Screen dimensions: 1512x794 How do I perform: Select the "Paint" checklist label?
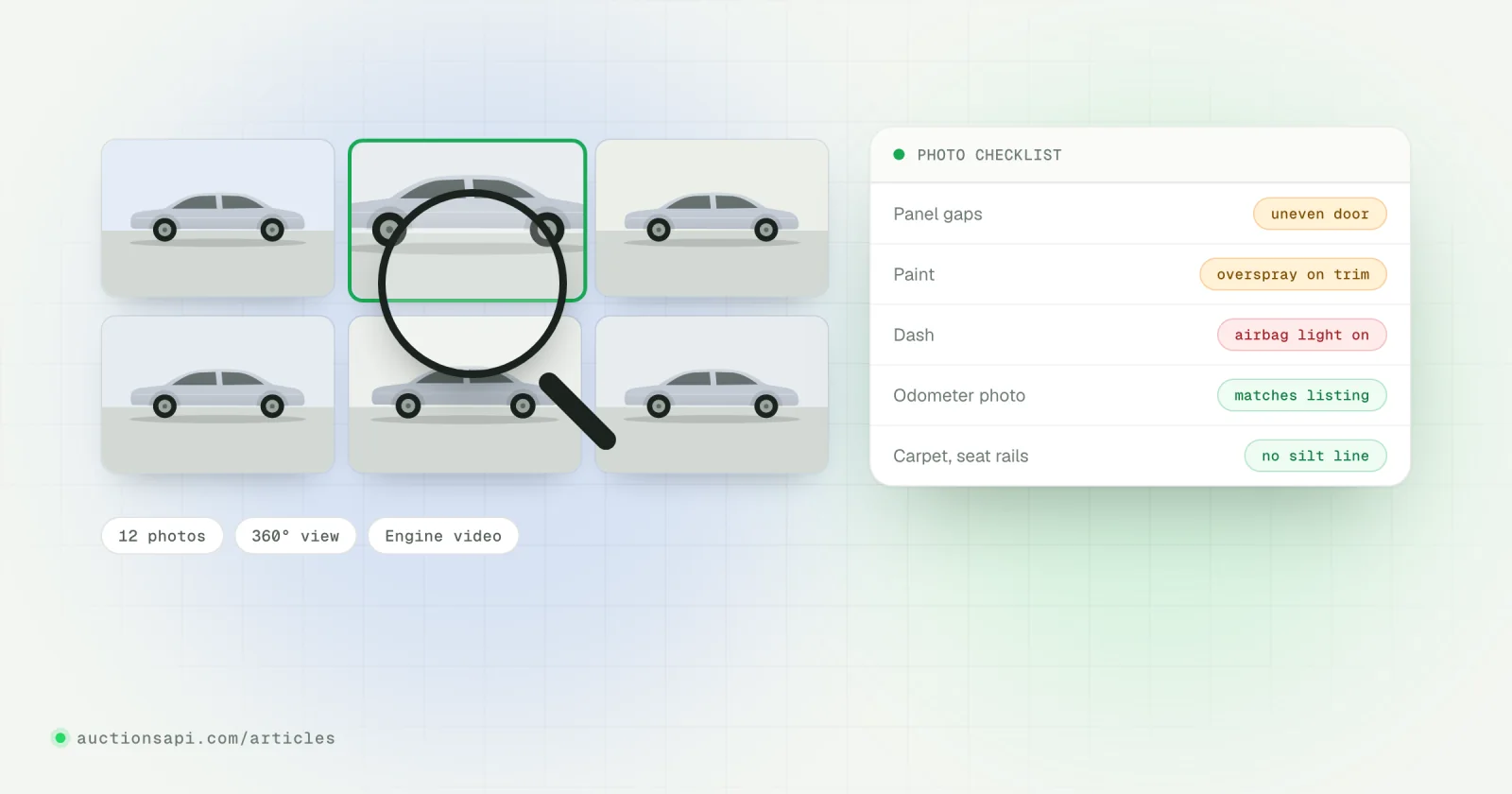pyautogui.click(x=914, y=274)
